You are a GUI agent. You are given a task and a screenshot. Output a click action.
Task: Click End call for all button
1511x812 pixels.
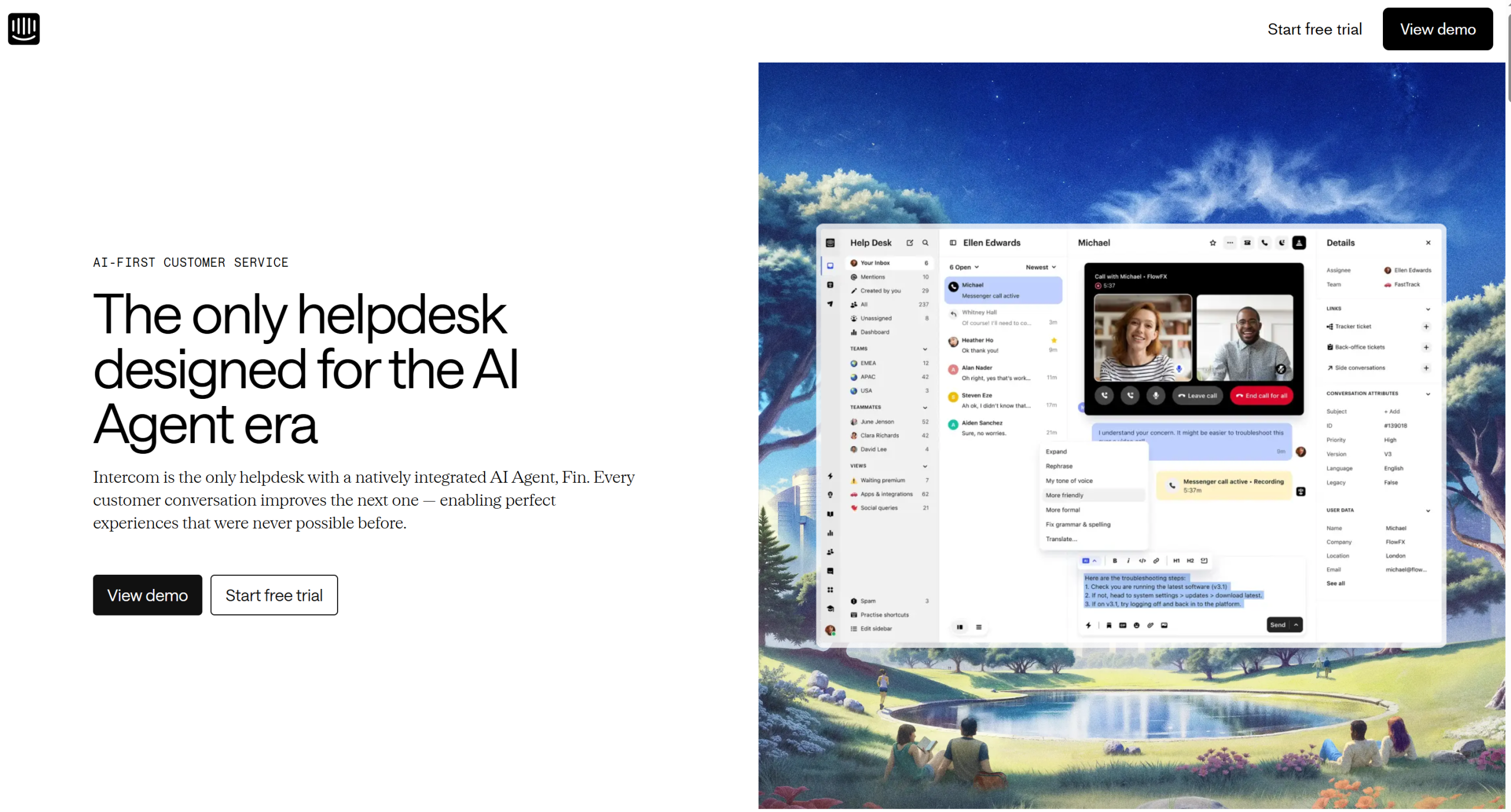pyautogui.click(x=1261, y=395)
